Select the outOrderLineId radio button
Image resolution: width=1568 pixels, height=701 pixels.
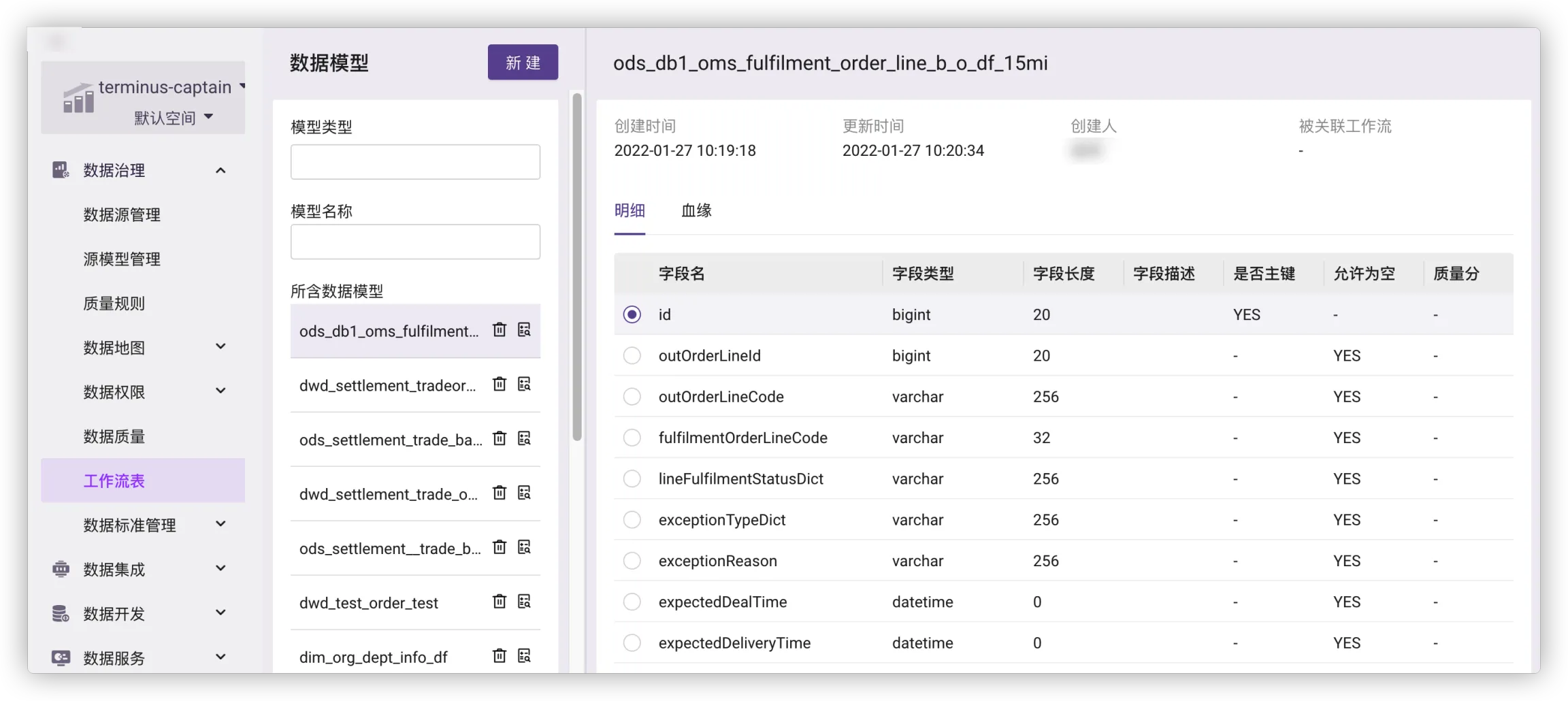pyautogui.click(x=632, y=356)
